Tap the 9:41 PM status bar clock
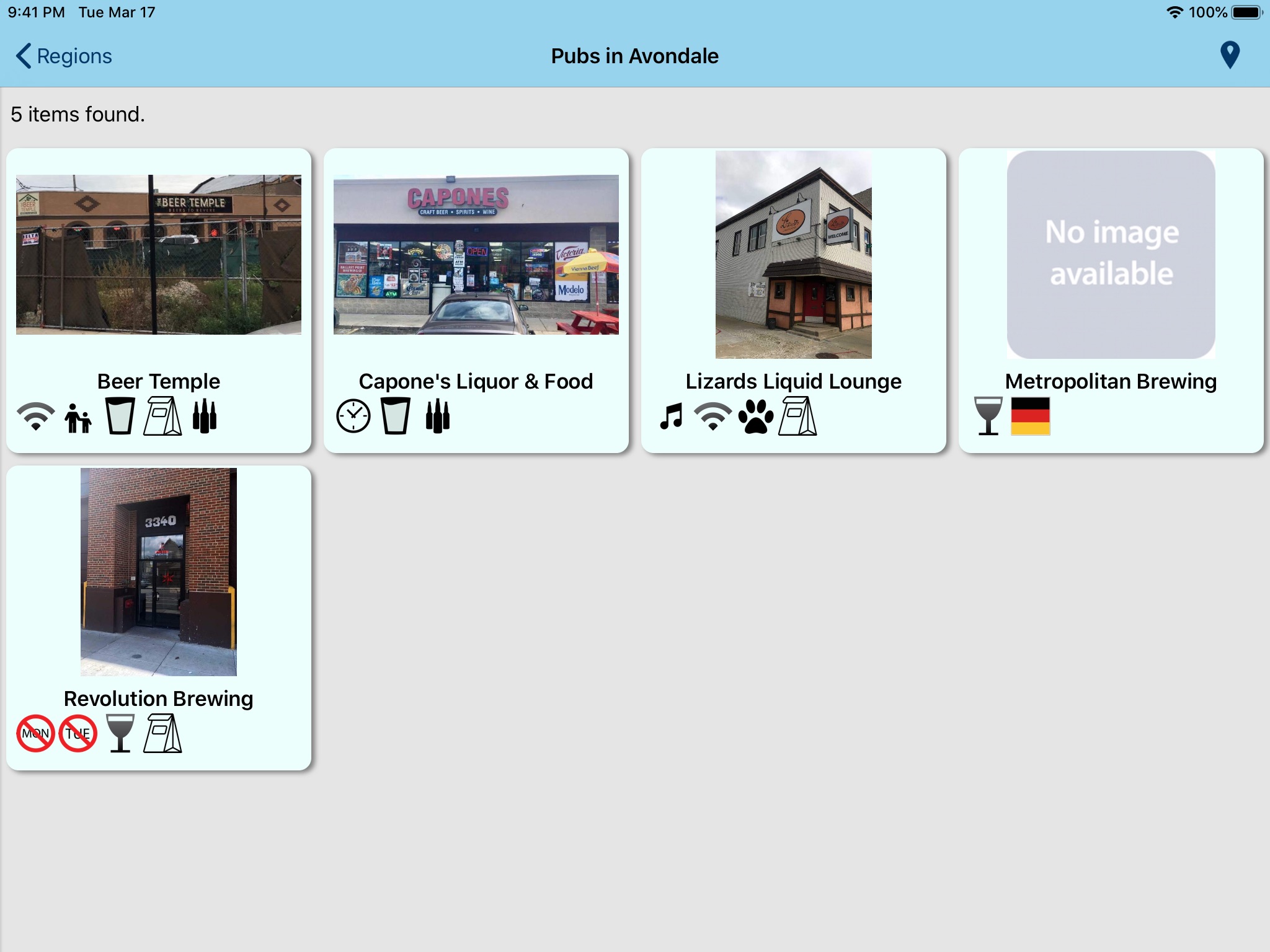The image size is (1270, 952). click(36, 12)
